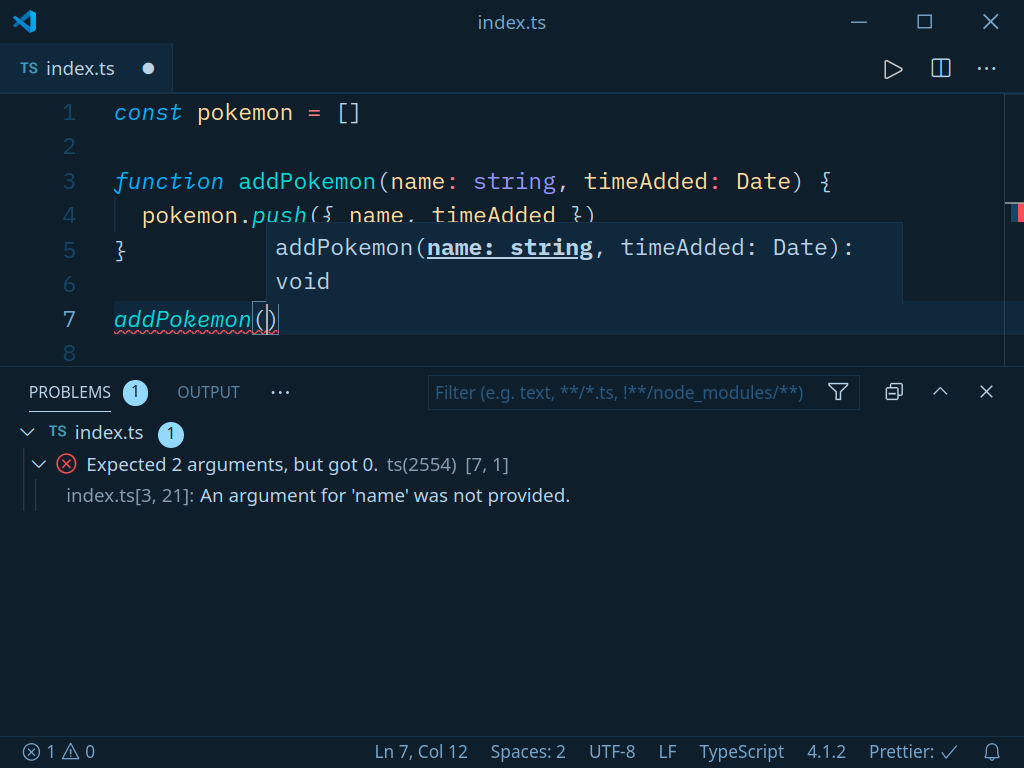Switch to the OUTPUT panel tab
Screen dimensions: 1024x768
[208, 392]
